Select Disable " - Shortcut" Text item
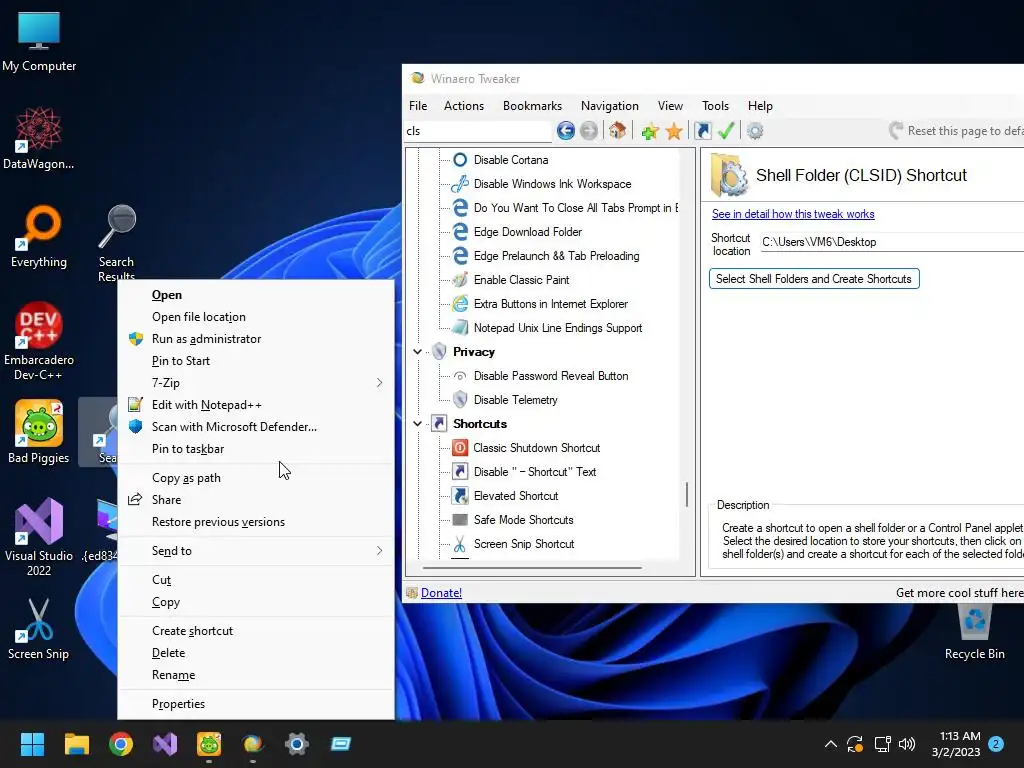 pos(534,472)
